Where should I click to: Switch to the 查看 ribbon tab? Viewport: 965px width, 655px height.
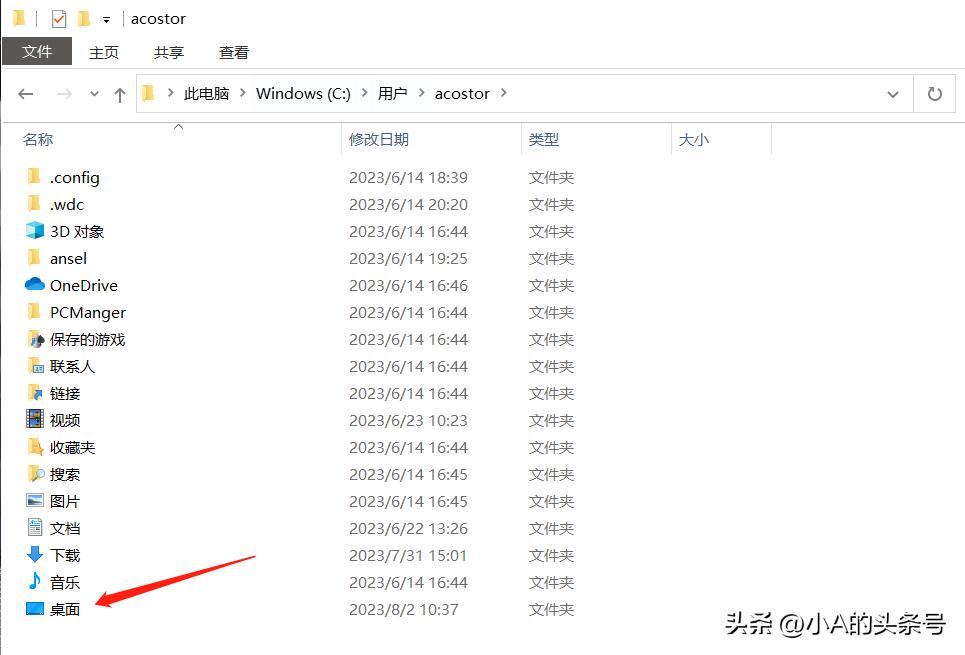pos(233,52)
